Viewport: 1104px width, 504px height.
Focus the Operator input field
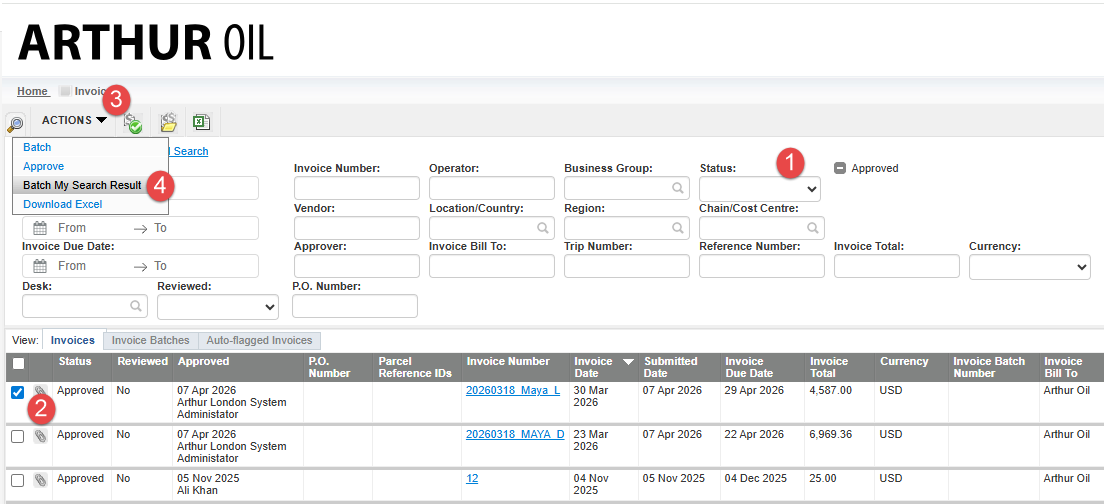click(x=491, y=188)
